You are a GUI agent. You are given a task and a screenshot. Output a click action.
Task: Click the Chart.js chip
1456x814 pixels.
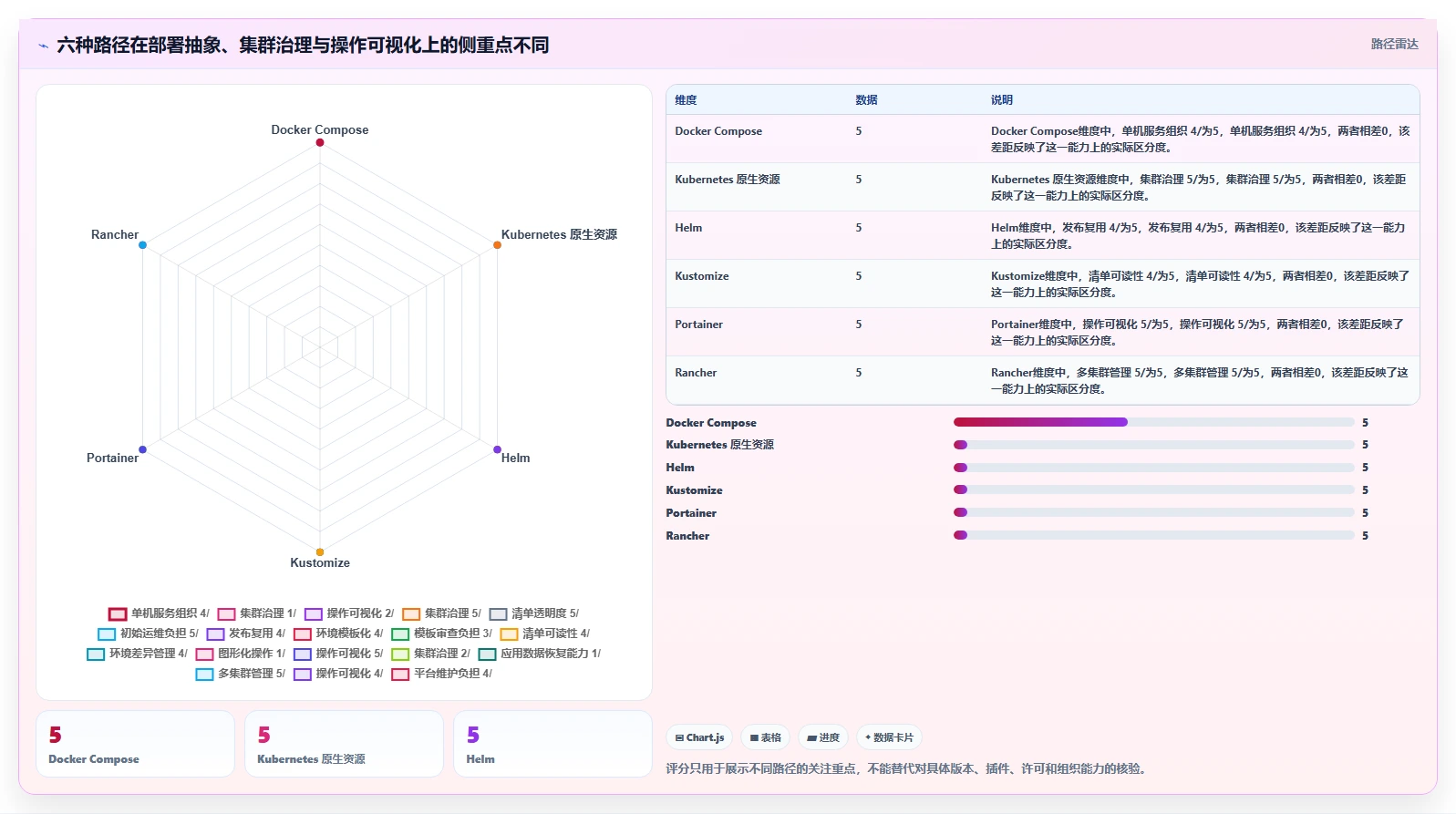[700, 737]
